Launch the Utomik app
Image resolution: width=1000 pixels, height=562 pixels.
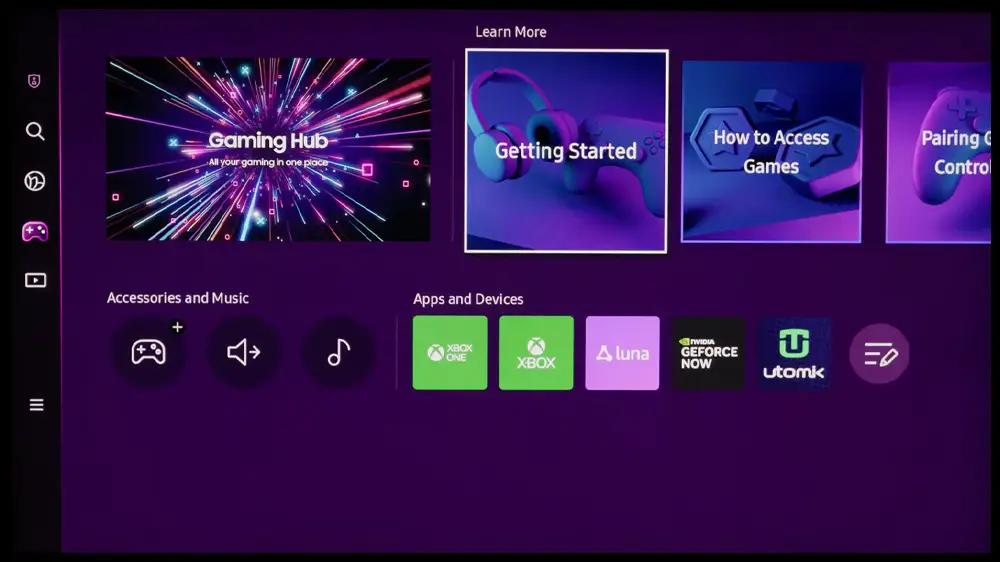[x=794, y=353]
